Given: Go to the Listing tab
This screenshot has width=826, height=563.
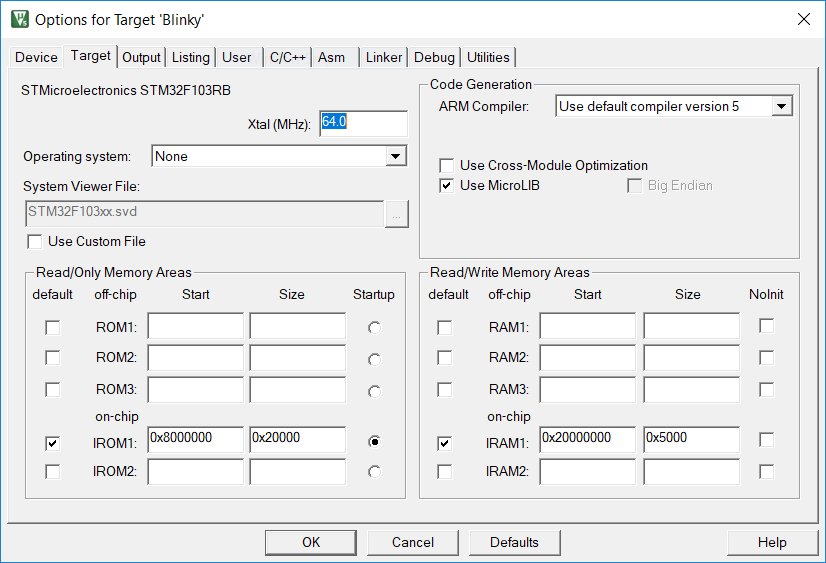Looking at the screenshot, I should pos(191,57).
